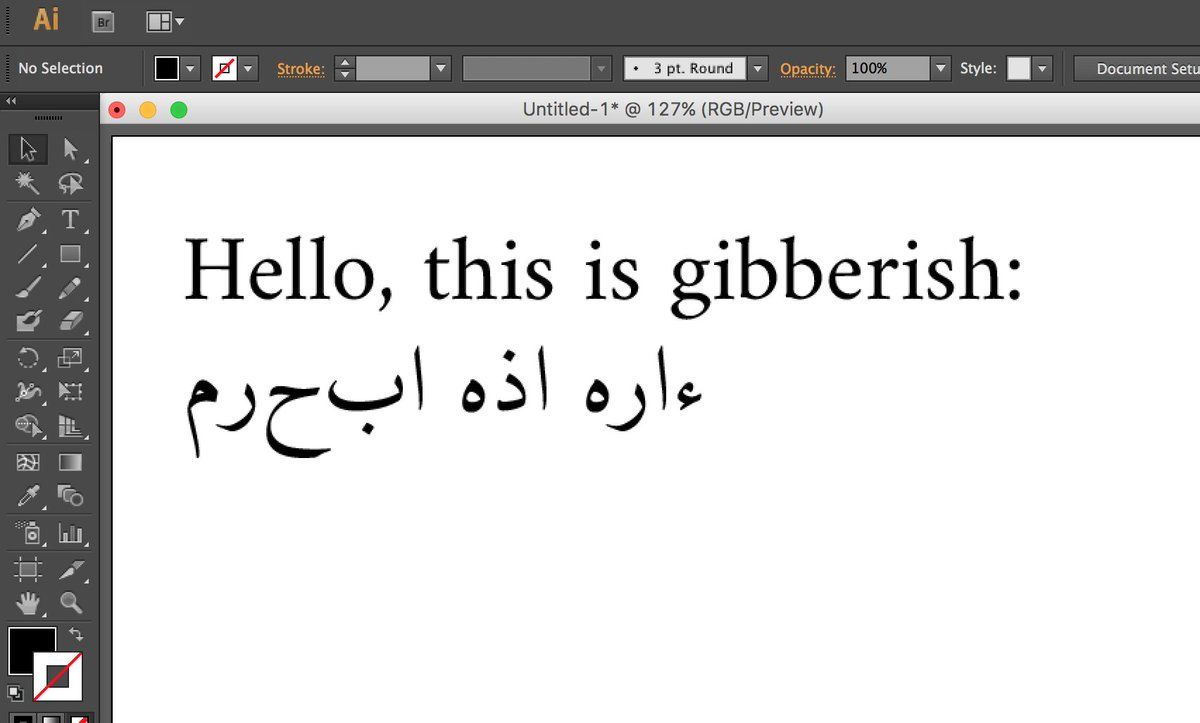Reset to default fill and stroke
Viewport: 1200px width, 723px height.
(14, 692)
